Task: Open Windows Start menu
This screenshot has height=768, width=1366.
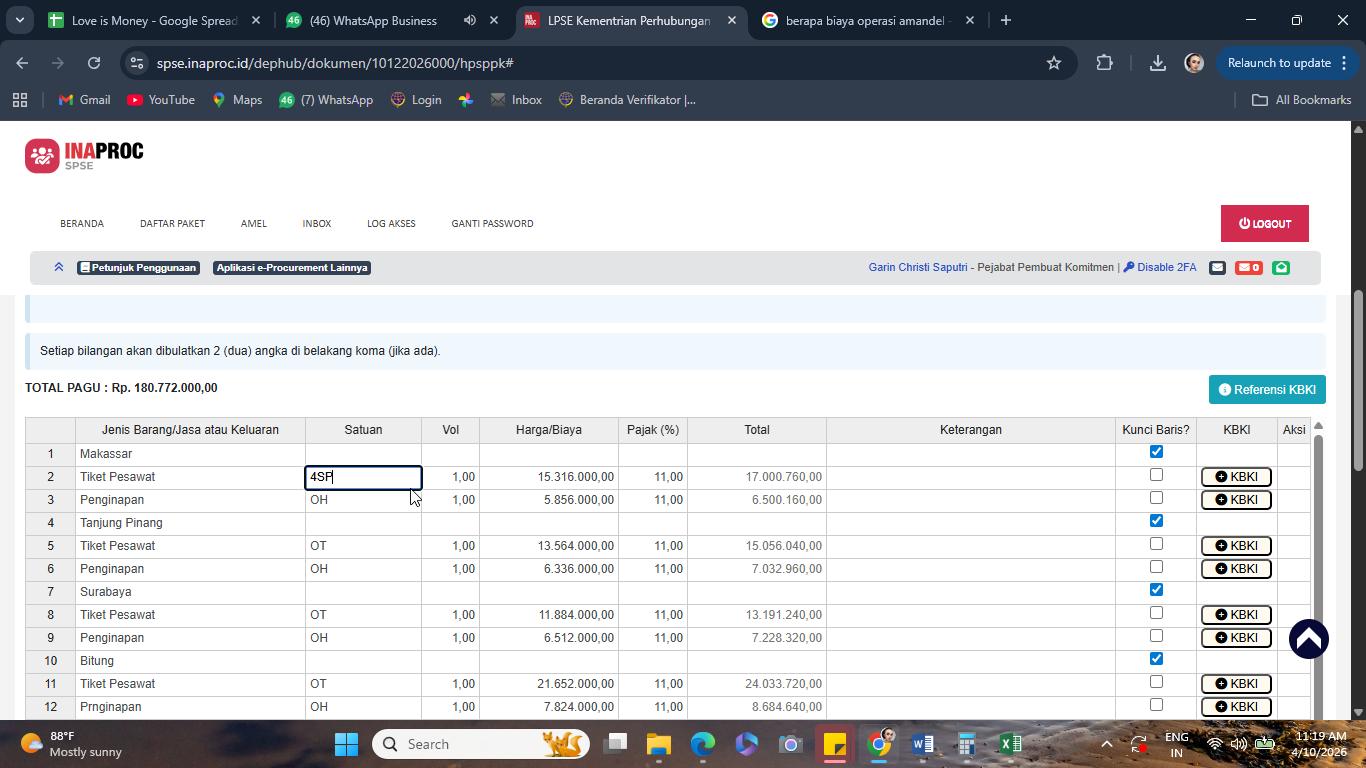Action: [x=346, y=744]
